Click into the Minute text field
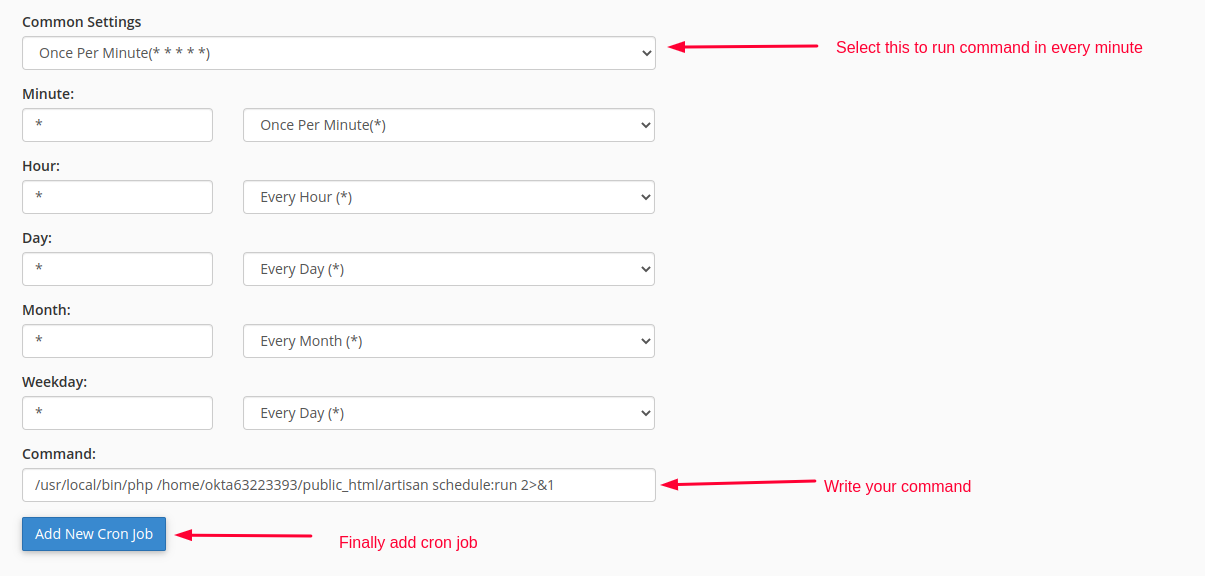 pos(117,125)
